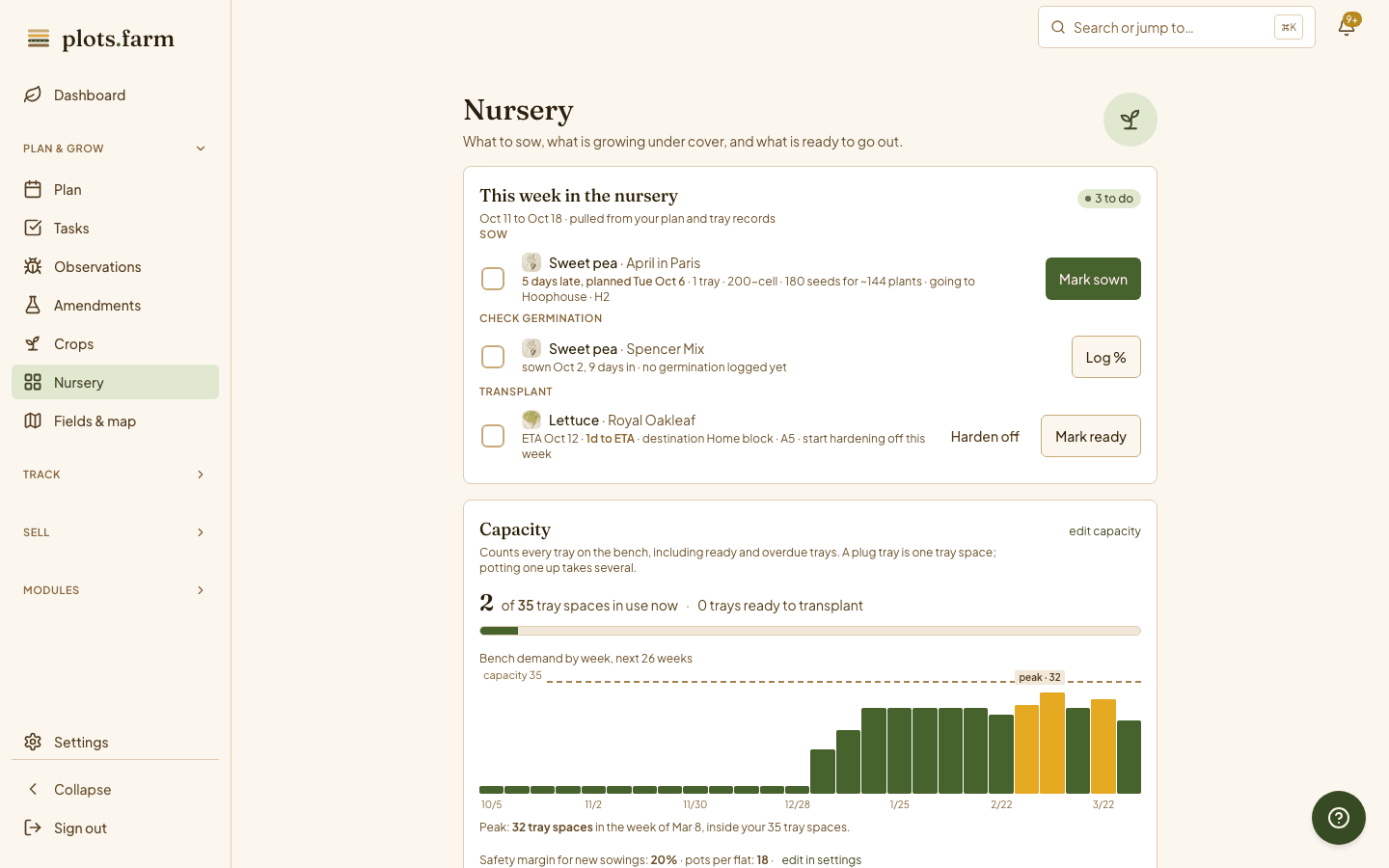Click the peak · 32 chart label
This screenshot has height=868, width=1389.
(x=1040, y=677)
